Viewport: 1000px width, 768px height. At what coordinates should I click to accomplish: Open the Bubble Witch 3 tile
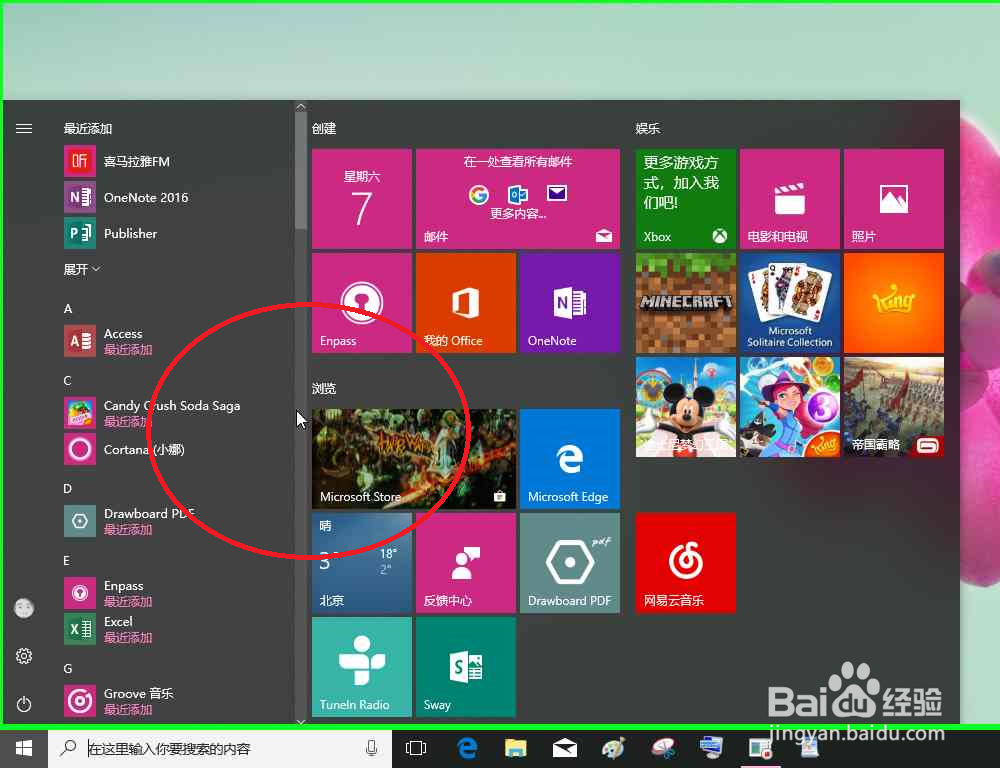(790, 407)
